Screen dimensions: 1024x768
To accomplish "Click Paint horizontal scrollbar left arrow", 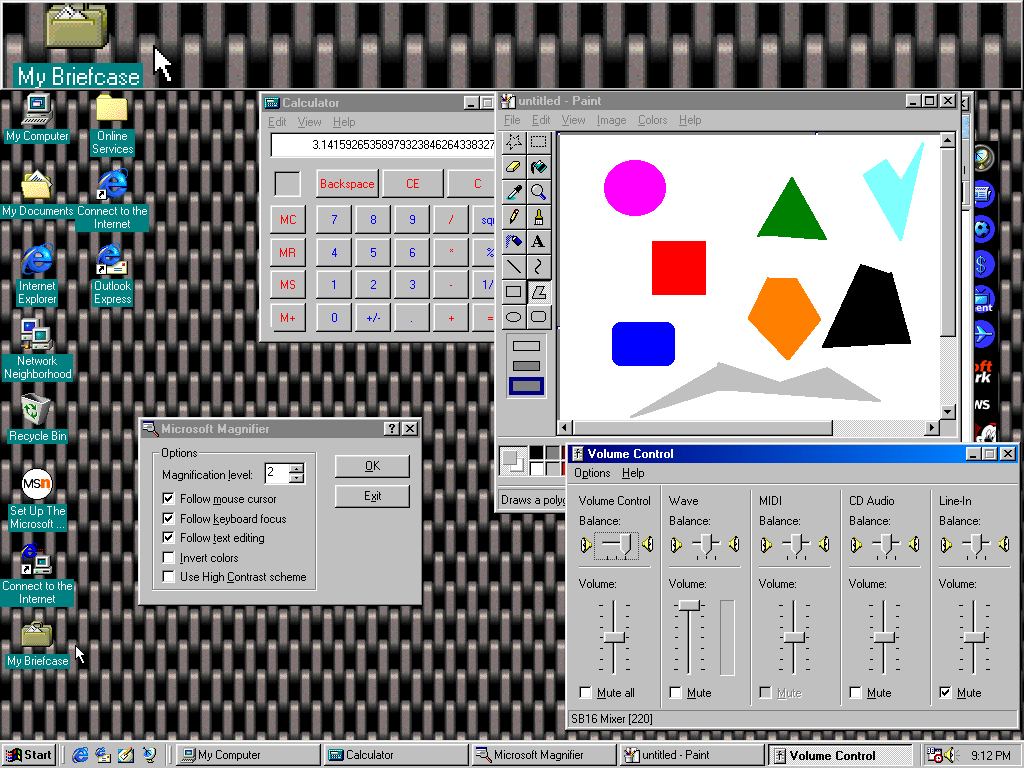I will [566, 428].
